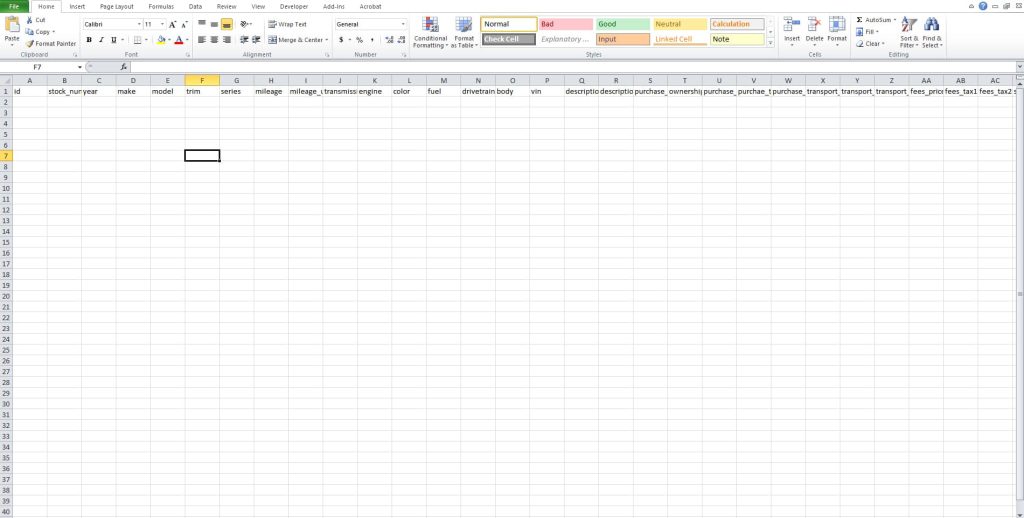Viewport: 1024px width, 518px height.
Task: Apply the Note cell style
Action: pyautogui.click(x=737, y=39)
